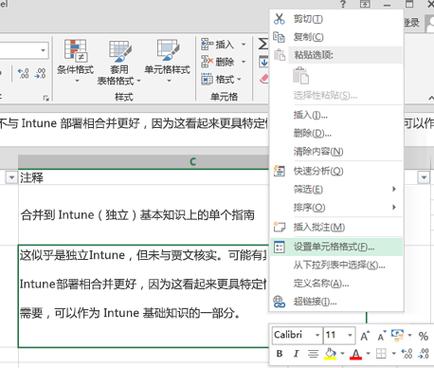Click the Fill down icon in ribbon
Screen dimensions: 434x368
point(263,62)
